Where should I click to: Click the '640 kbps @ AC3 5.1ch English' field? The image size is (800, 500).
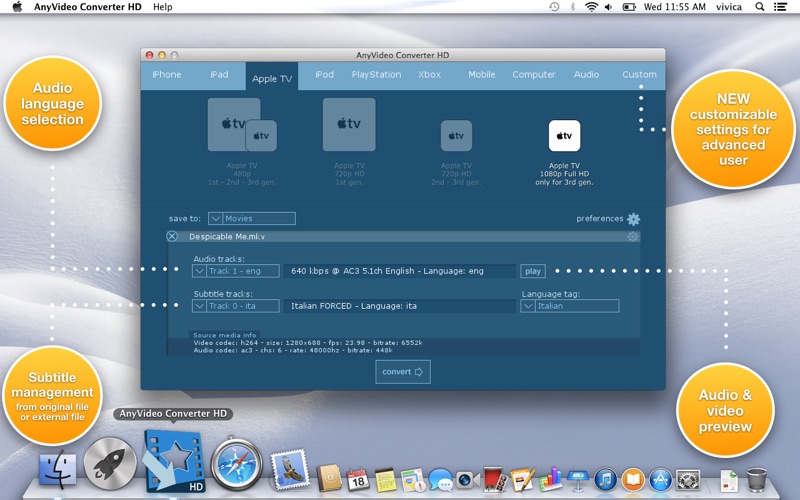399,271
